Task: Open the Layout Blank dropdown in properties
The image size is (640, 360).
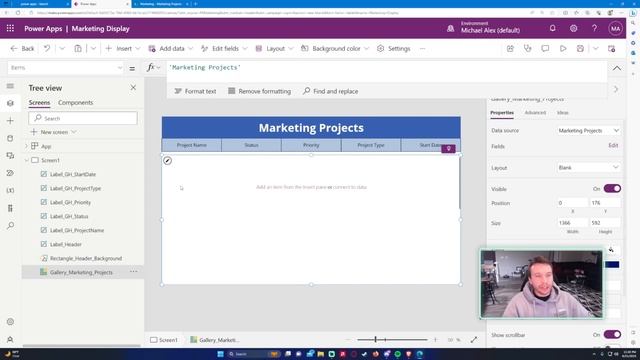Action: (589, 168)
